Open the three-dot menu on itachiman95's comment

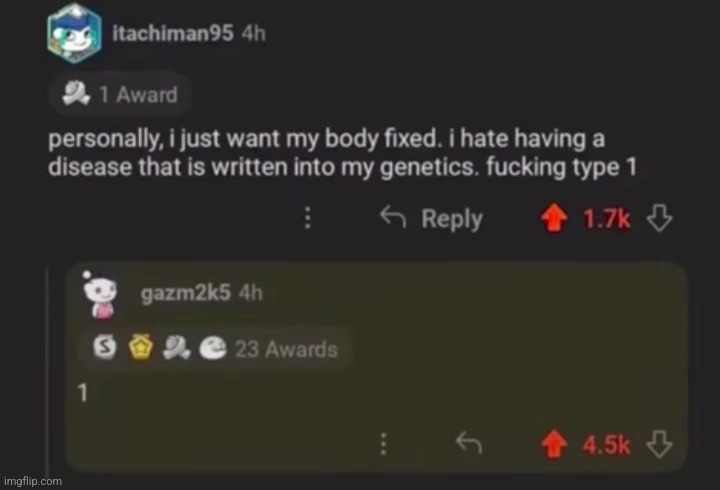point(311,219)
